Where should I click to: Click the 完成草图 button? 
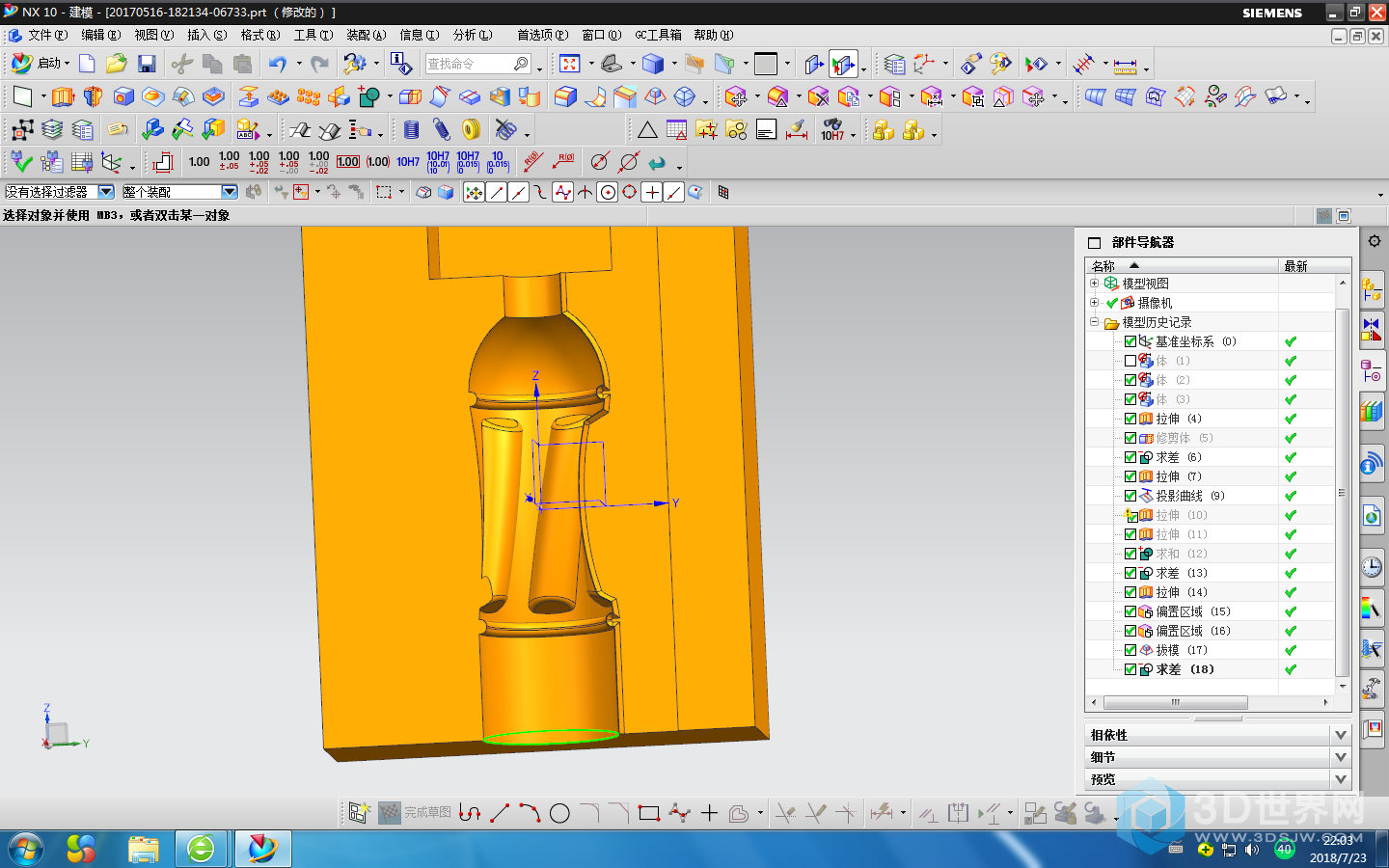click(416, 813)
